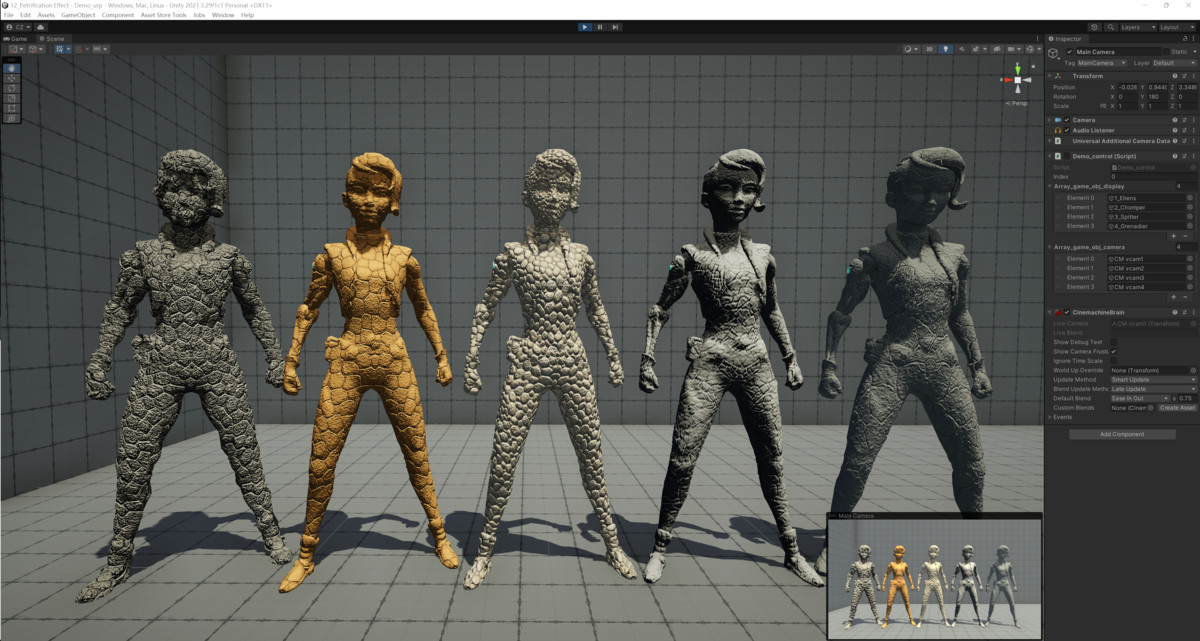The width and height of the screenshot is (1200, 641).
Task: Uncheck the Camera component enable checkbox
Action: (x=1067, y=120)
